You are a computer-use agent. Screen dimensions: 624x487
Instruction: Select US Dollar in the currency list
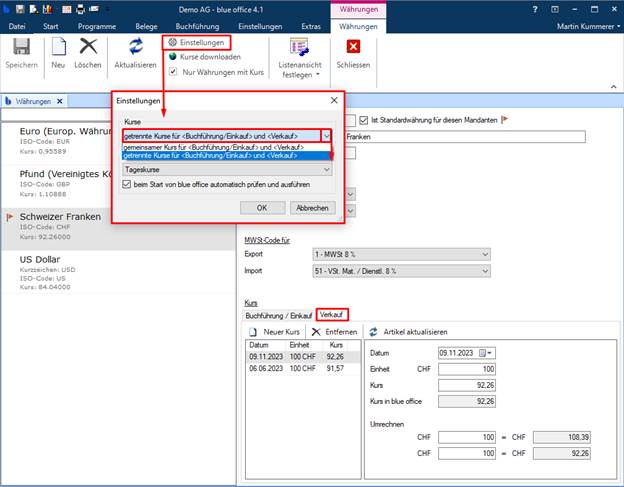click(119, 273)
